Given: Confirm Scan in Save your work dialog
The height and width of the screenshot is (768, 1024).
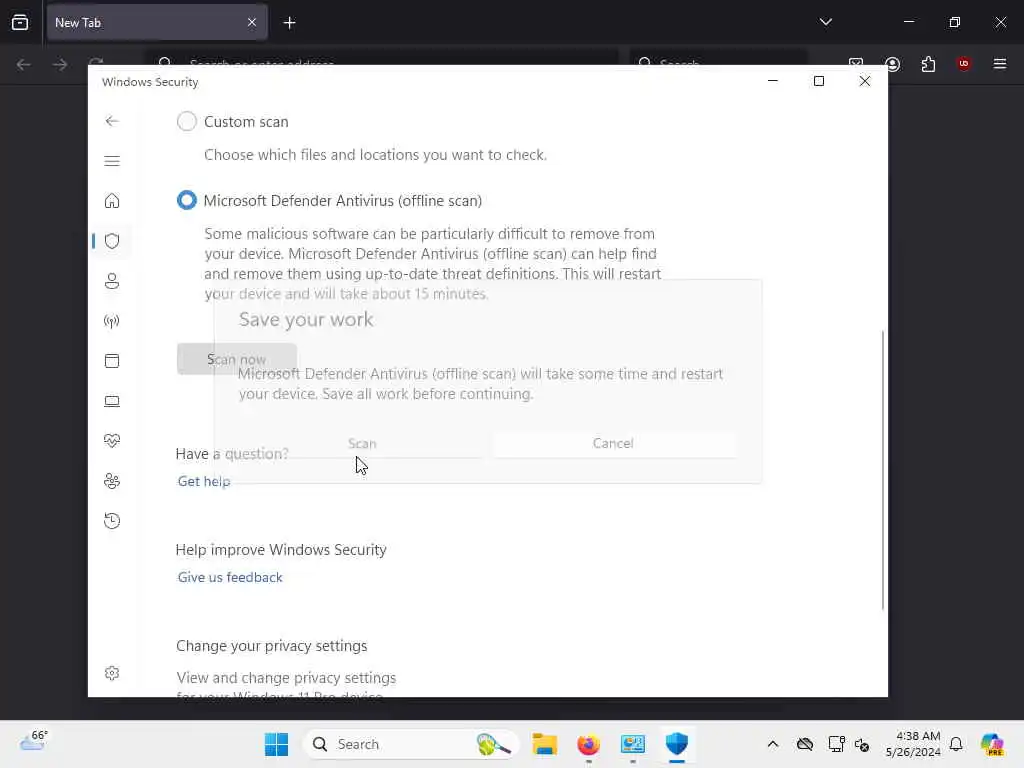Looking at the screenshot, I should coord(362,443).
